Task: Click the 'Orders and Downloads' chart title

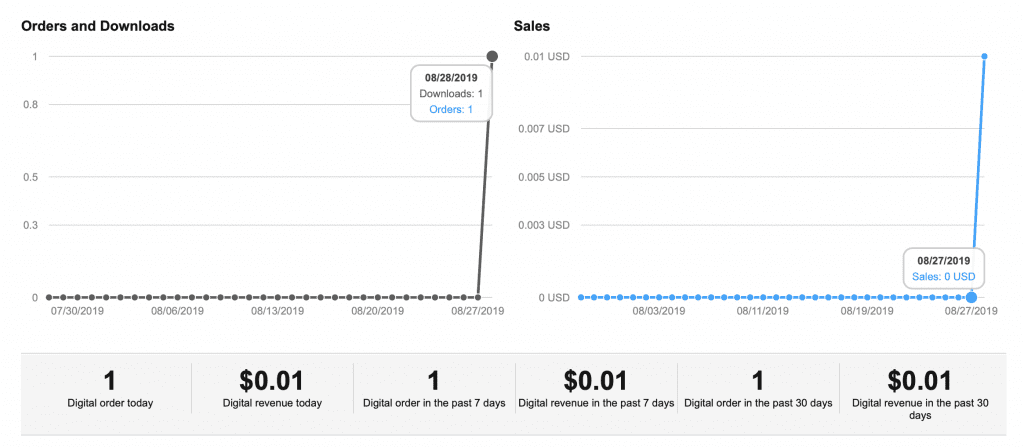Action: coord(98,26)
